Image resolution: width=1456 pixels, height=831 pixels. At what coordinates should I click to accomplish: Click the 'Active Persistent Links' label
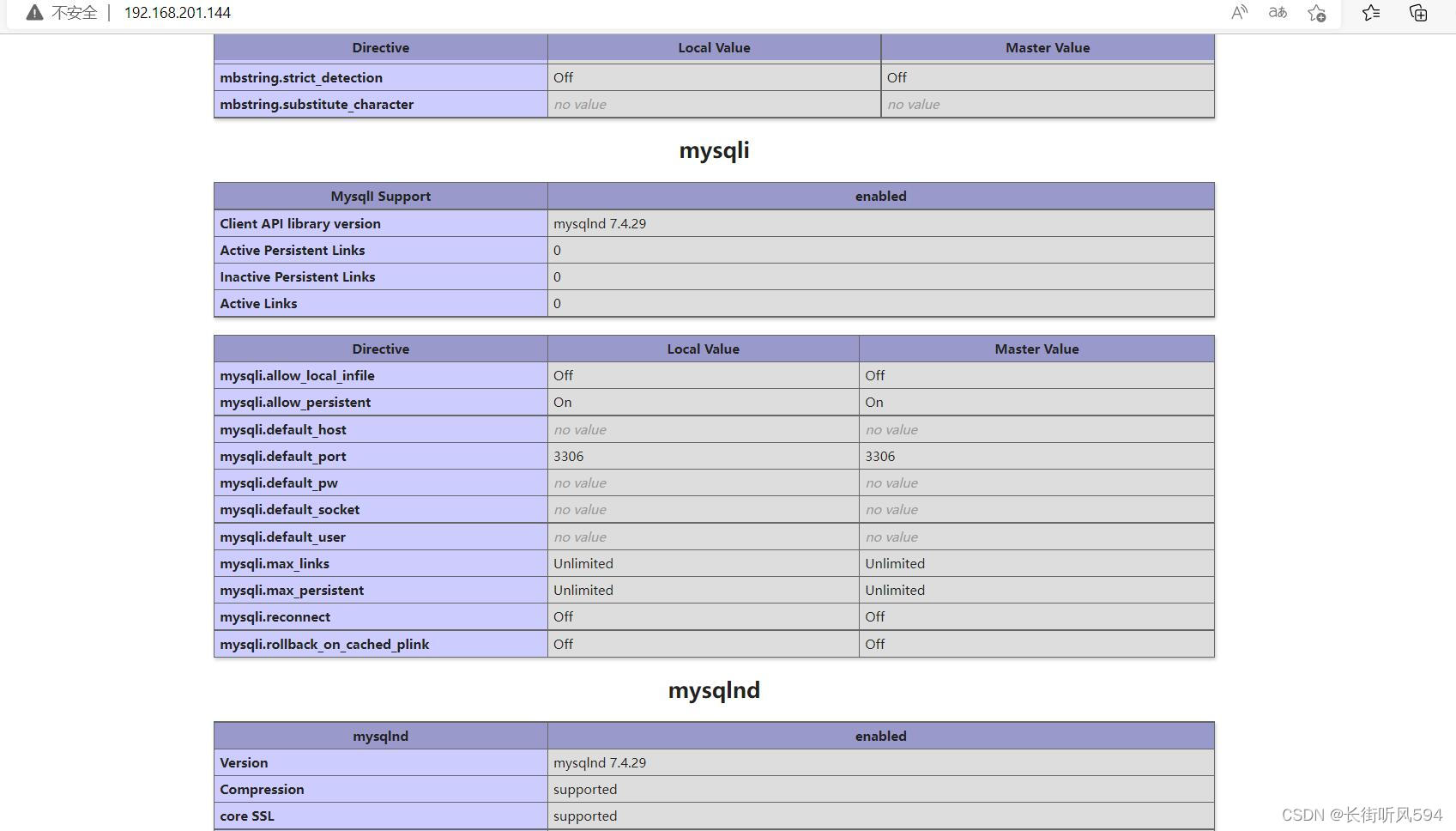pyautogui.click(x=293, y=250)
